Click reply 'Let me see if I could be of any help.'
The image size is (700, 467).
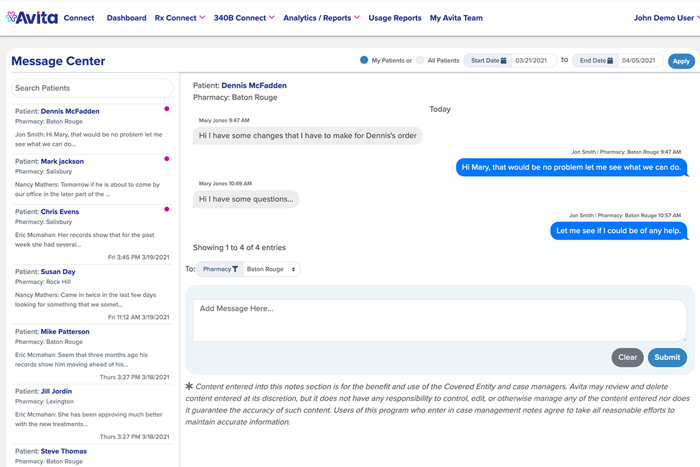coord(618,231)
